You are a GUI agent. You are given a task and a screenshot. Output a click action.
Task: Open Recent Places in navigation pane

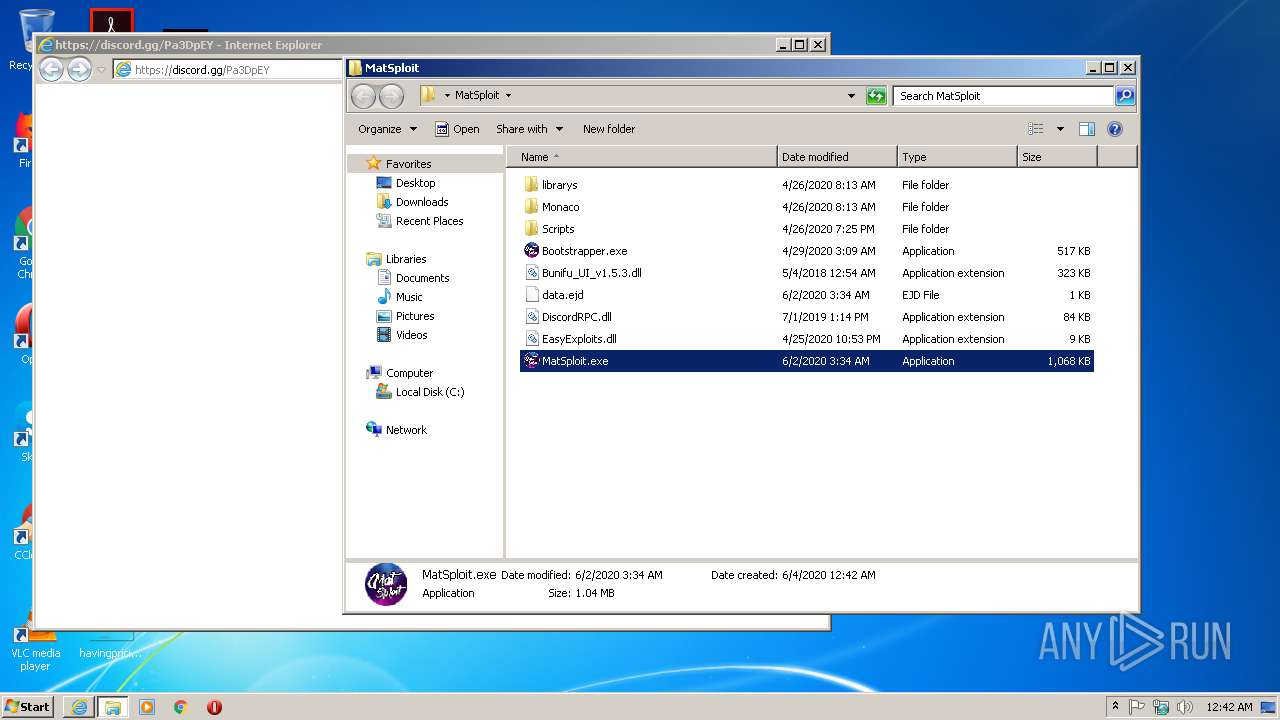[x=429, y=221]
